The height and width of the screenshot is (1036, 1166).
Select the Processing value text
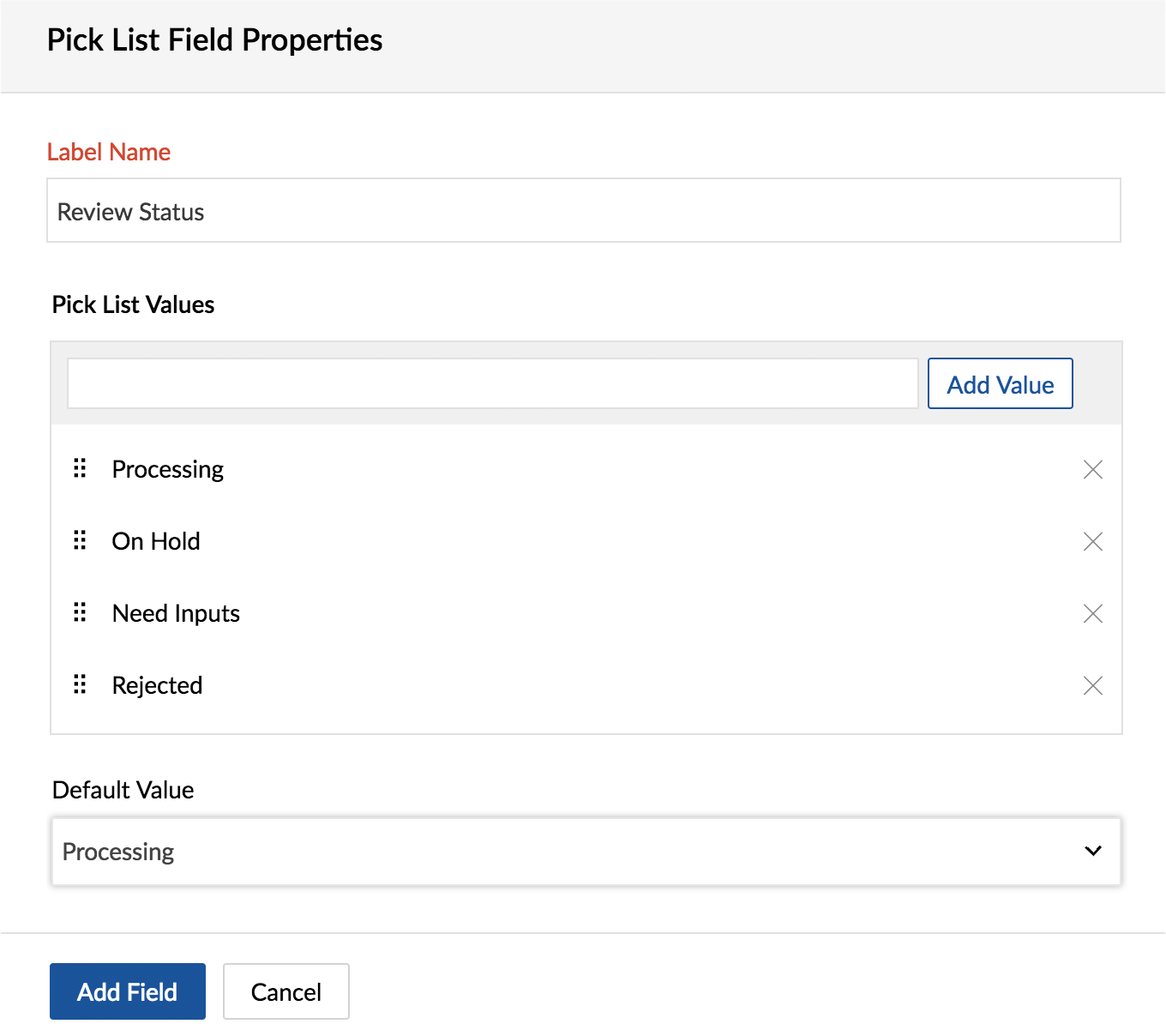tap(168, 469)
